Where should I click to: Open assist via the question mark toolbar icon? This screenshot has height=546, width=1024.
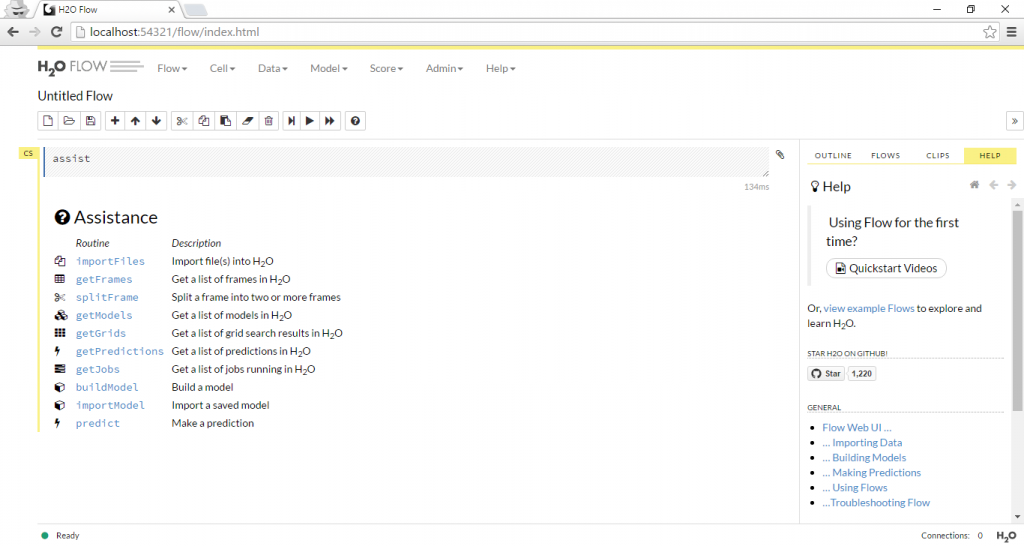pos(355,121)
